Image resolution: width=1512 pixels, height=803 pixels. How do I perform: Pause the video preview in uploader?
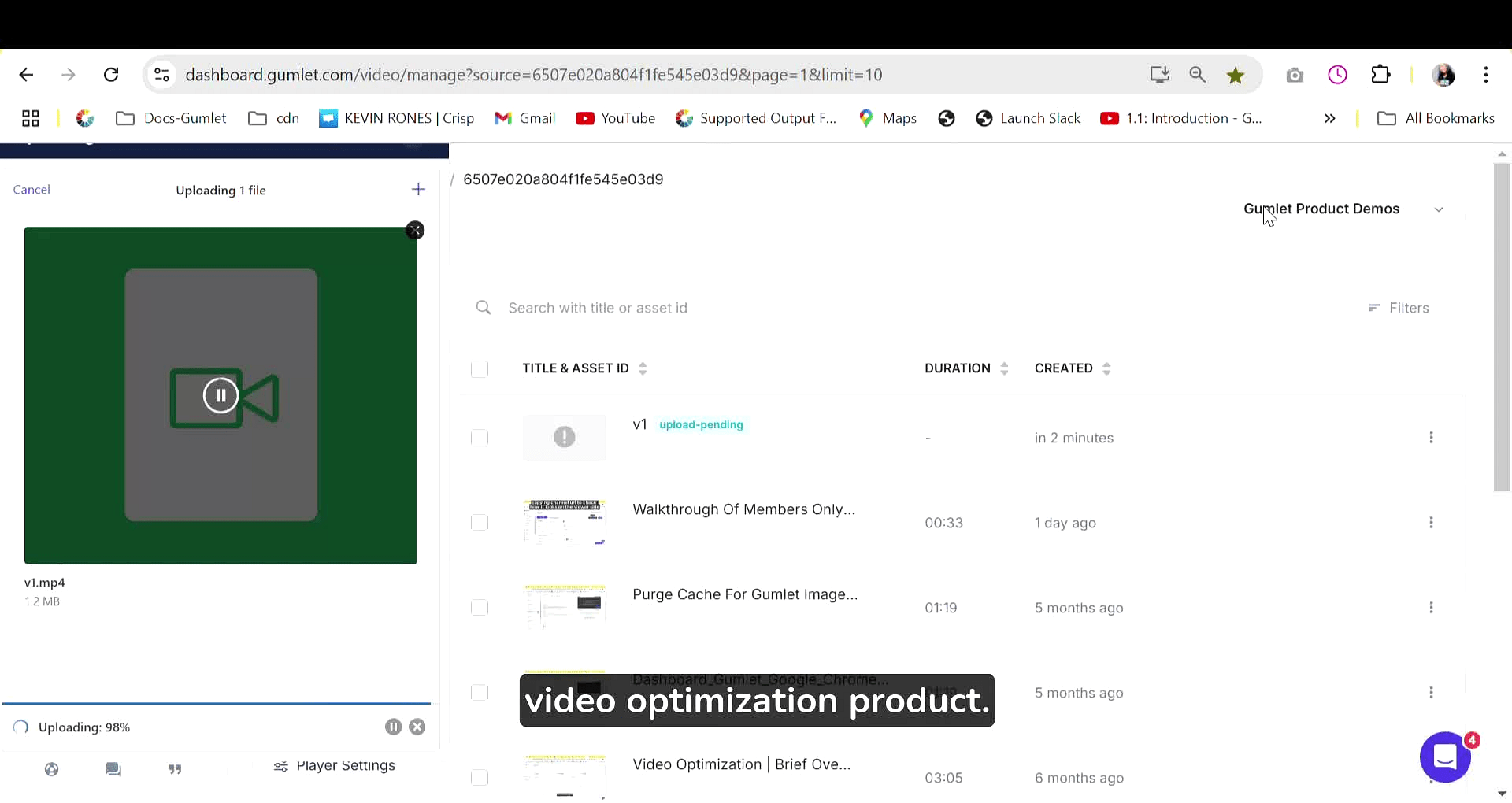[x=220, y=395]
